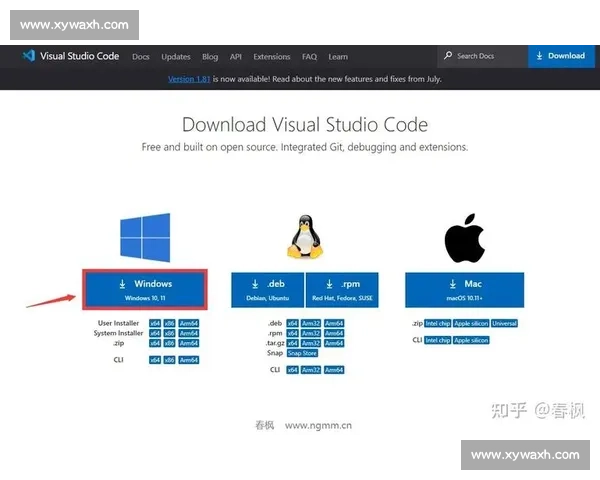Click the .deb Debian, Ubuntu download button
Screen dimensions: 600x480
coord(267,290)
